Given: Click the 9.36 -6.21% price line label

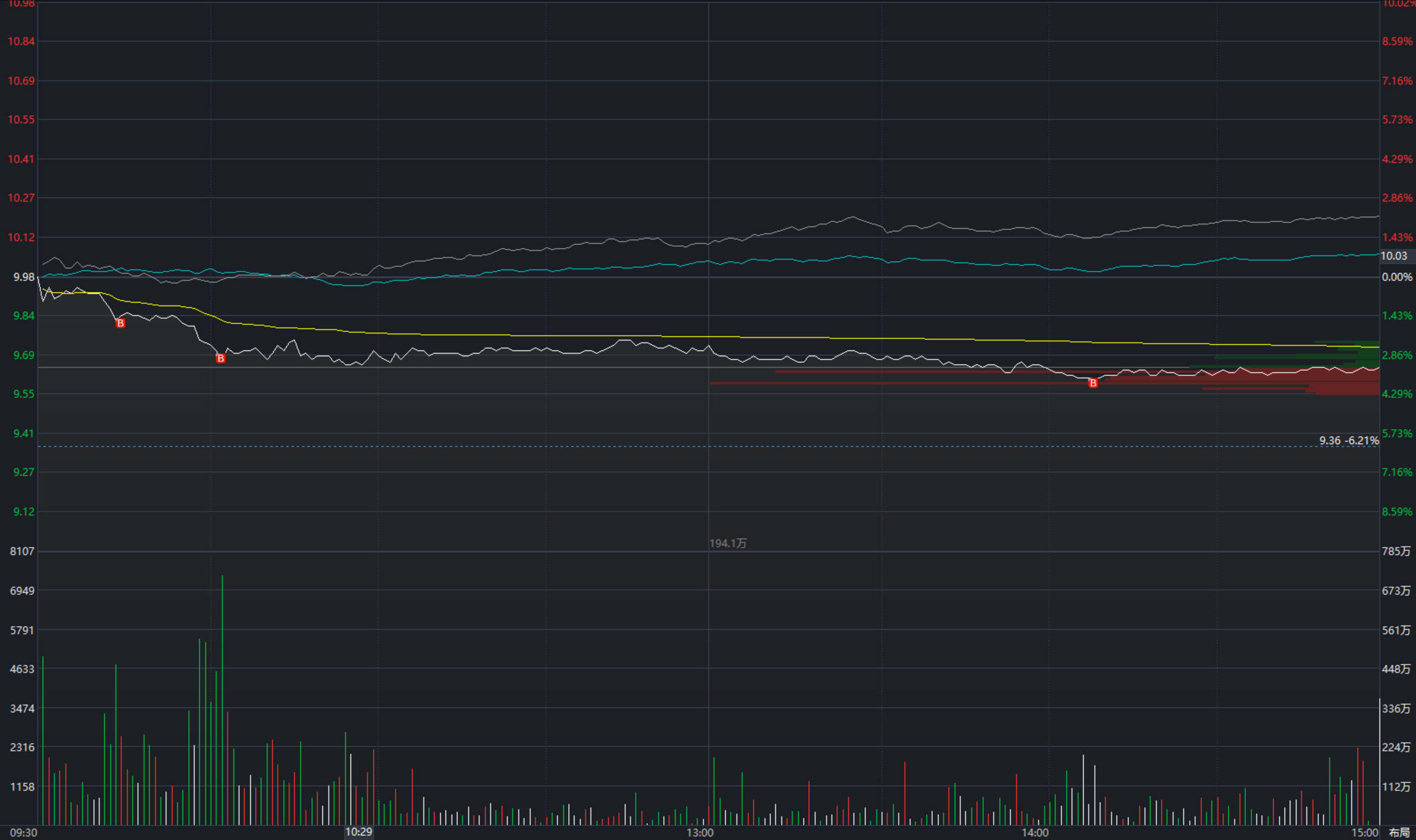Looking at the screenshot, I should [1349, 440].
